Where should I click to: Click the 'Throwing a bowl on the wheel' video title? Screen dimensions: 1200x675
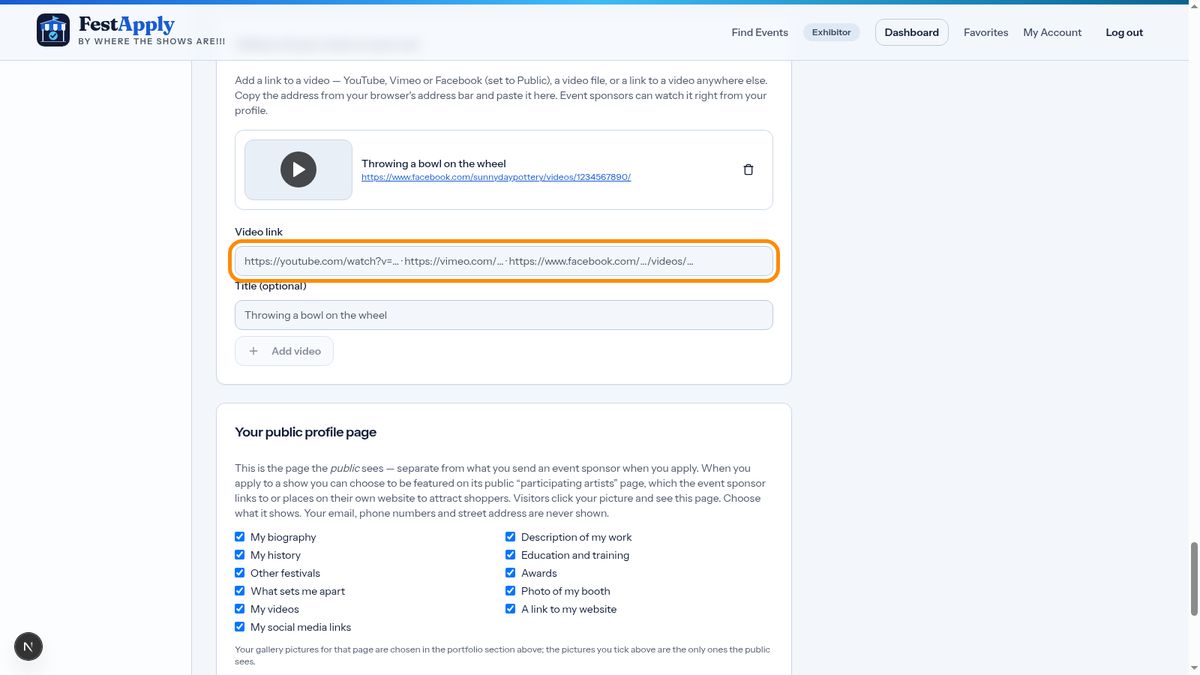(x=434, y=163)
